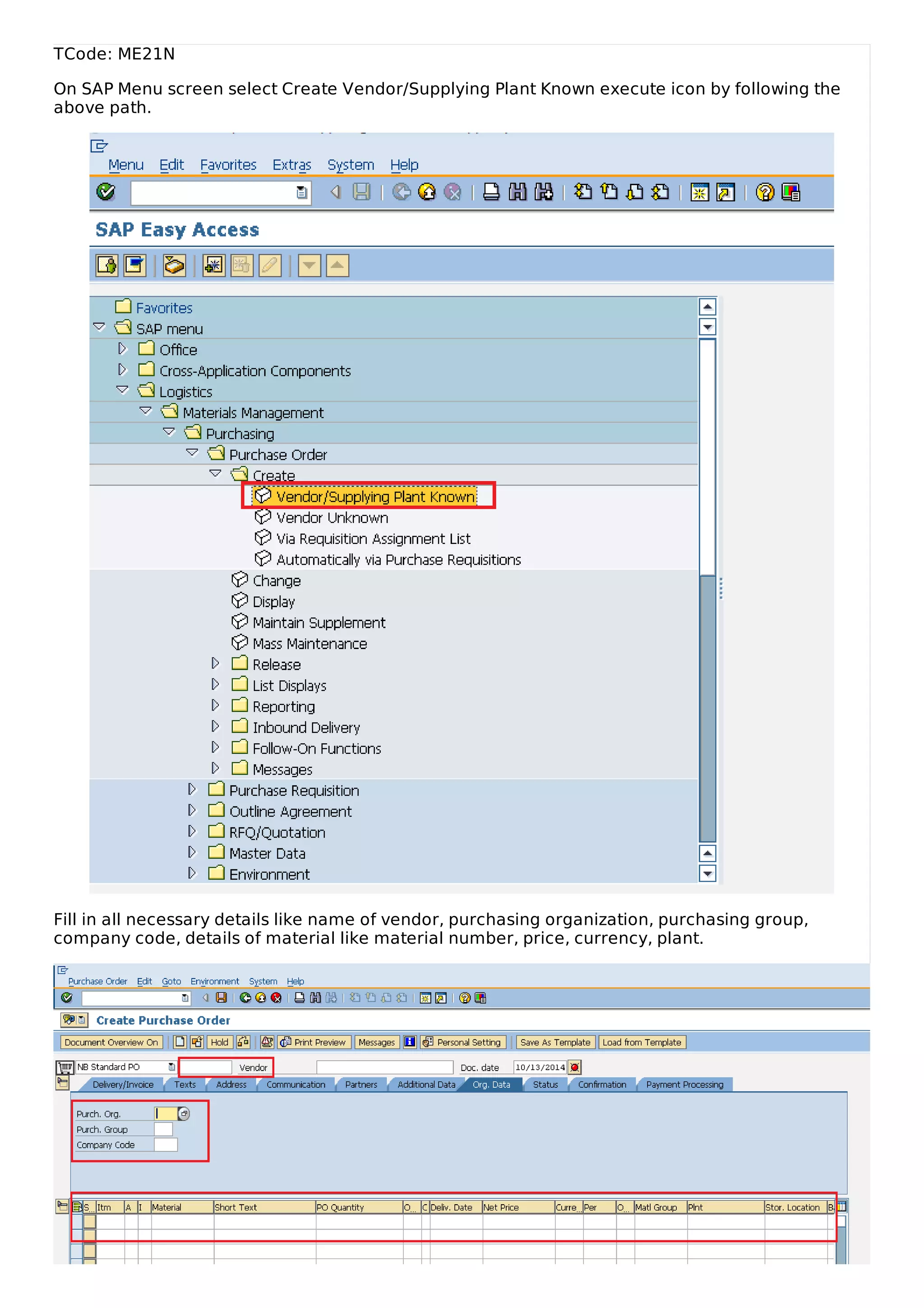The height and width of the screenshot is (1308, 924).
Task: Click the Add to favorites icon
Action: pos(213,265)
